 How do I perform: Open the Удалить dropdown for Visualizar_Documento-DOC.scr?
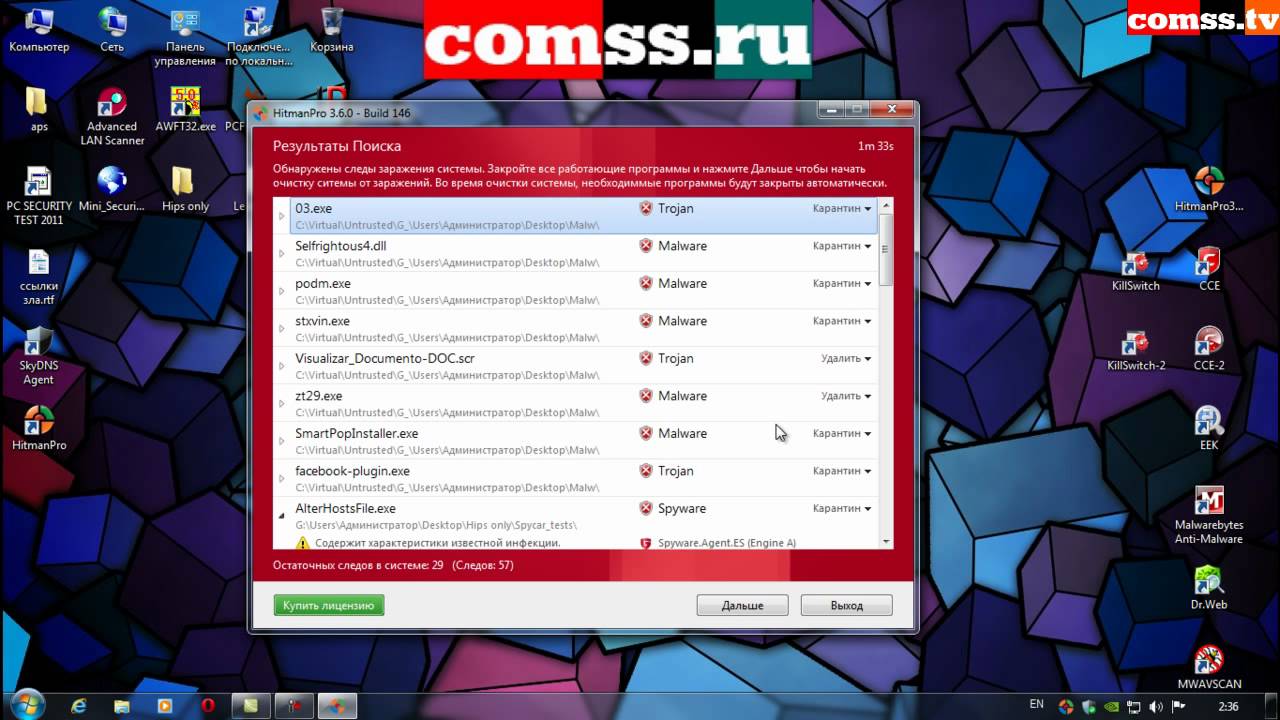[846, 358]
